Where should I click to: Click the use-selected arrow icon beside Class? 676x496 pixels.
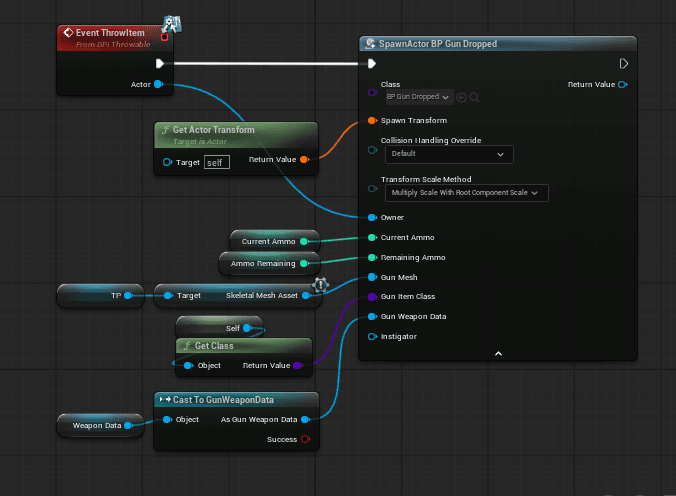click(x=461, y=97)
